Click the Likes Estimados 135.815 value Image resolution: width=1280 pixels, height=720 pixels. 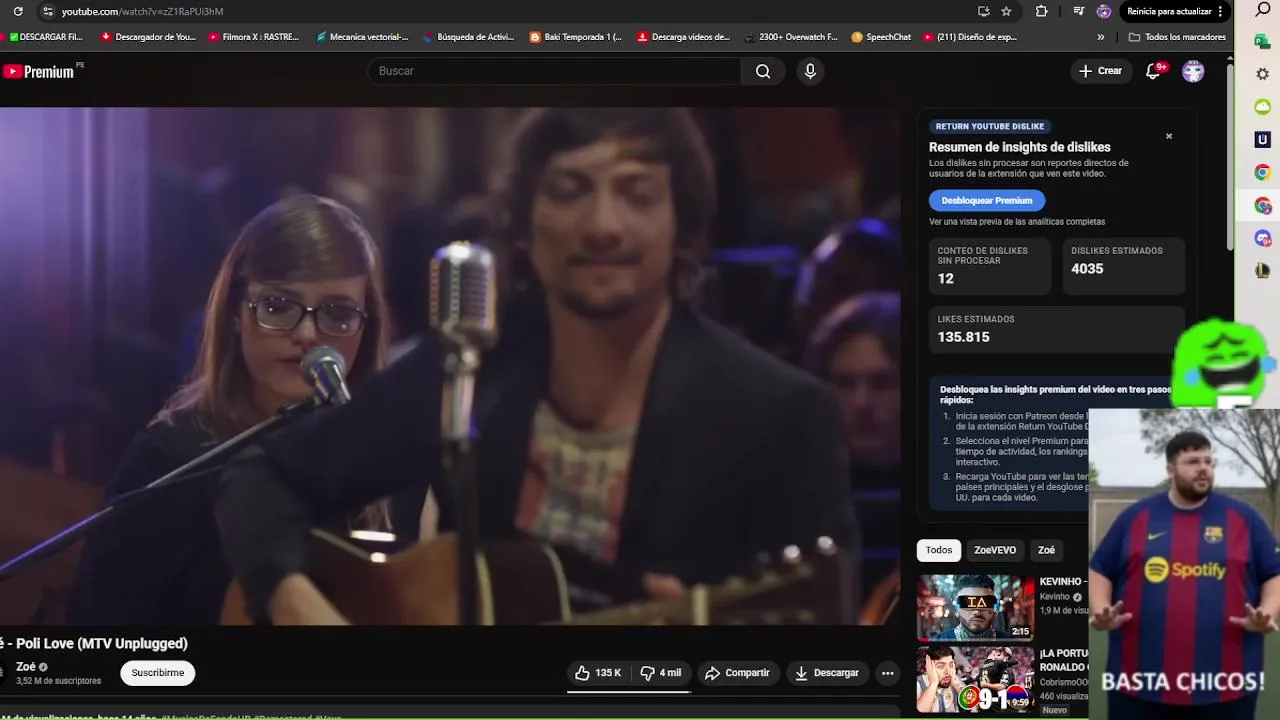963,337
